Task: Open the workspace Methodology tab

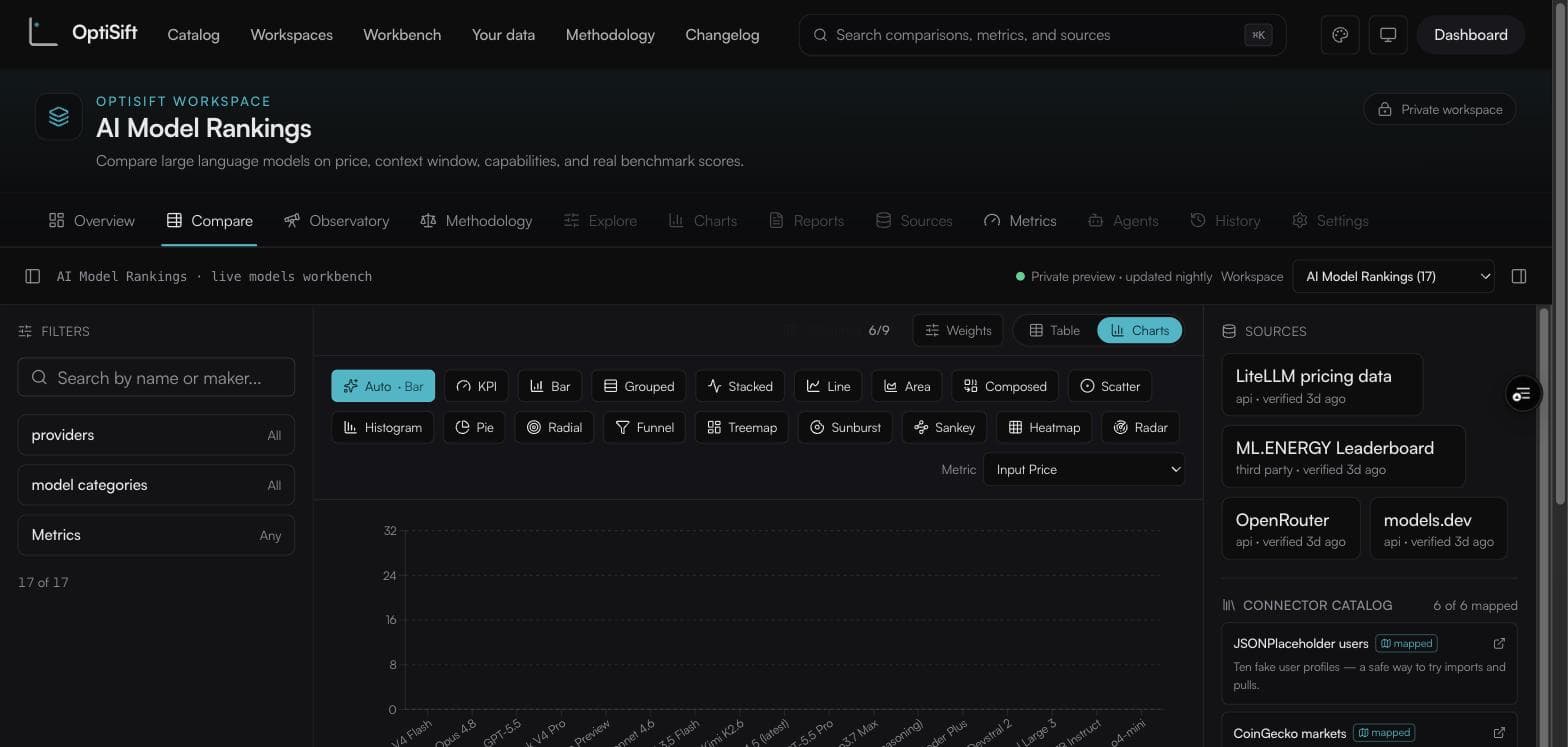Action: (476, 220)
